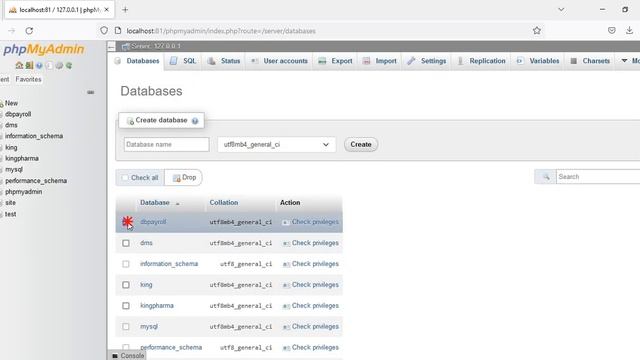640x360 pixels.
Task: Click the Create database help icon
Action: [x=195, y=121]
